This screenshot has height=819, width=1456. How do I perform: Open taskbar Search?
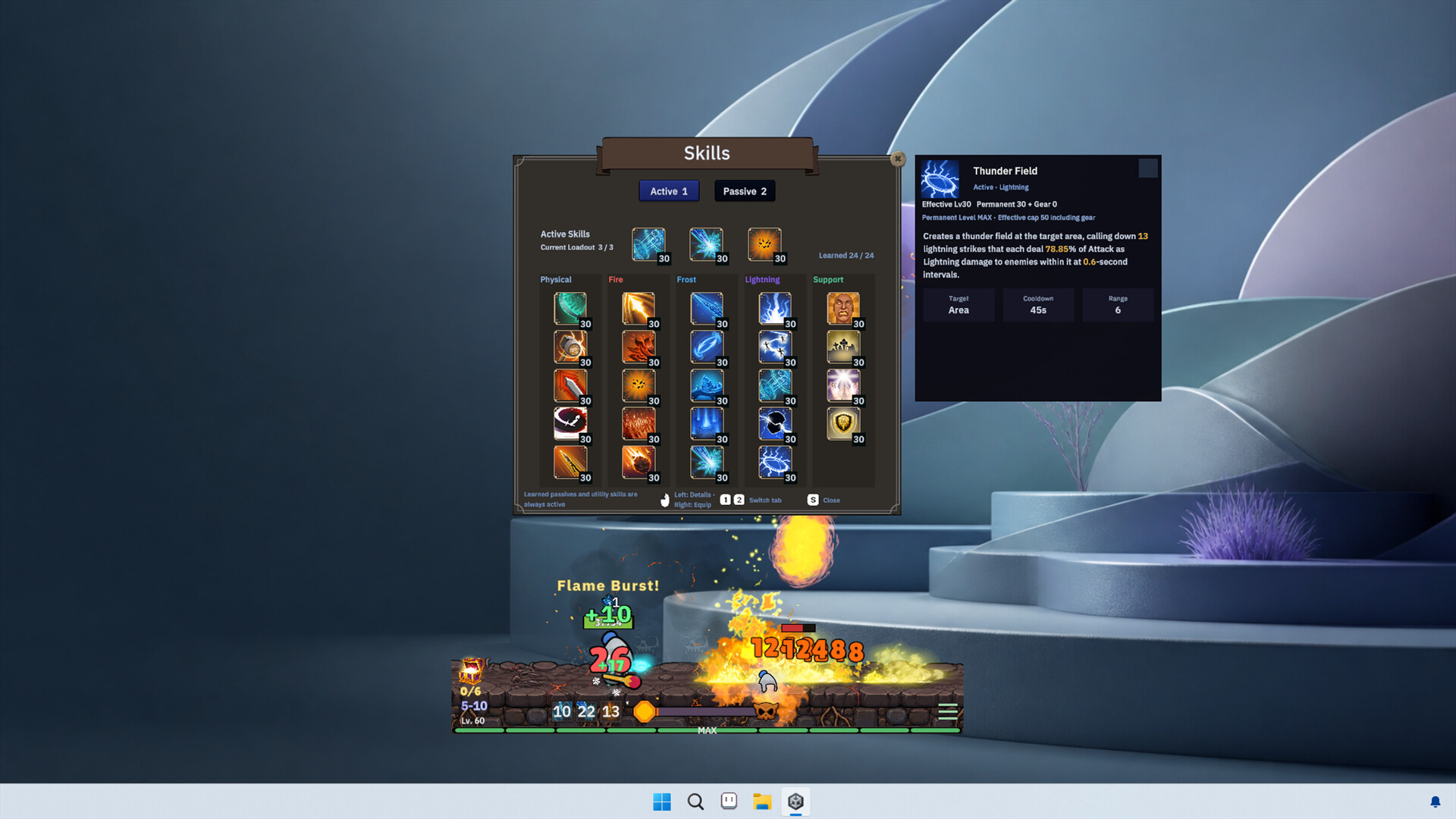coord(695,802)
